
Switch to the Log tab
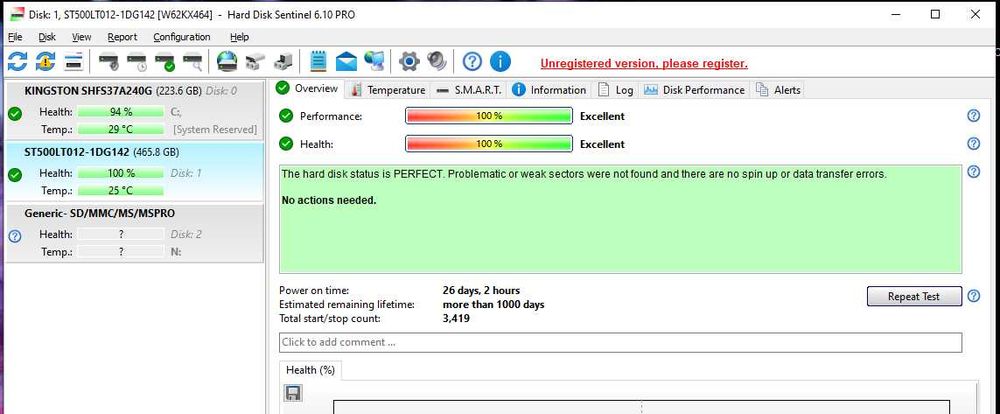615,90
